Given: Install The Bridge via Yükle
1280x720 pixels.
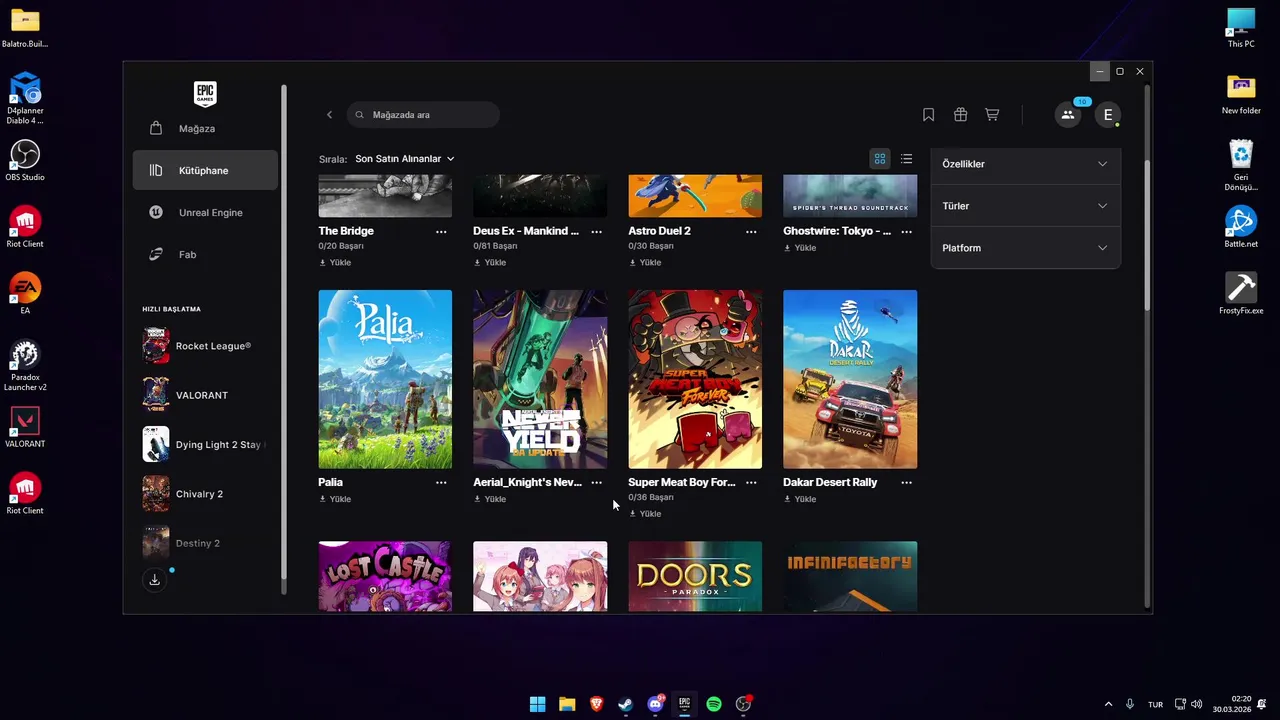Looking at the screenshot, I should coord(335,263).
